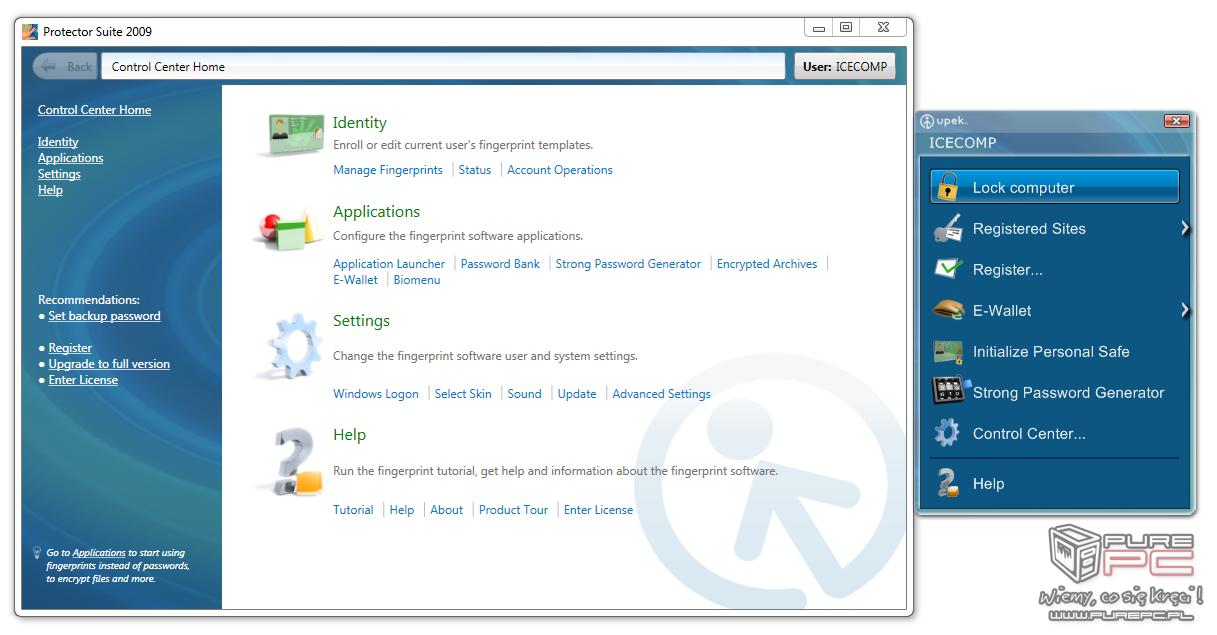The height and width of the screenshot is (635, 1217).
Task: Select Lock computer in Biomenu
Action: tap(1055, 187)
